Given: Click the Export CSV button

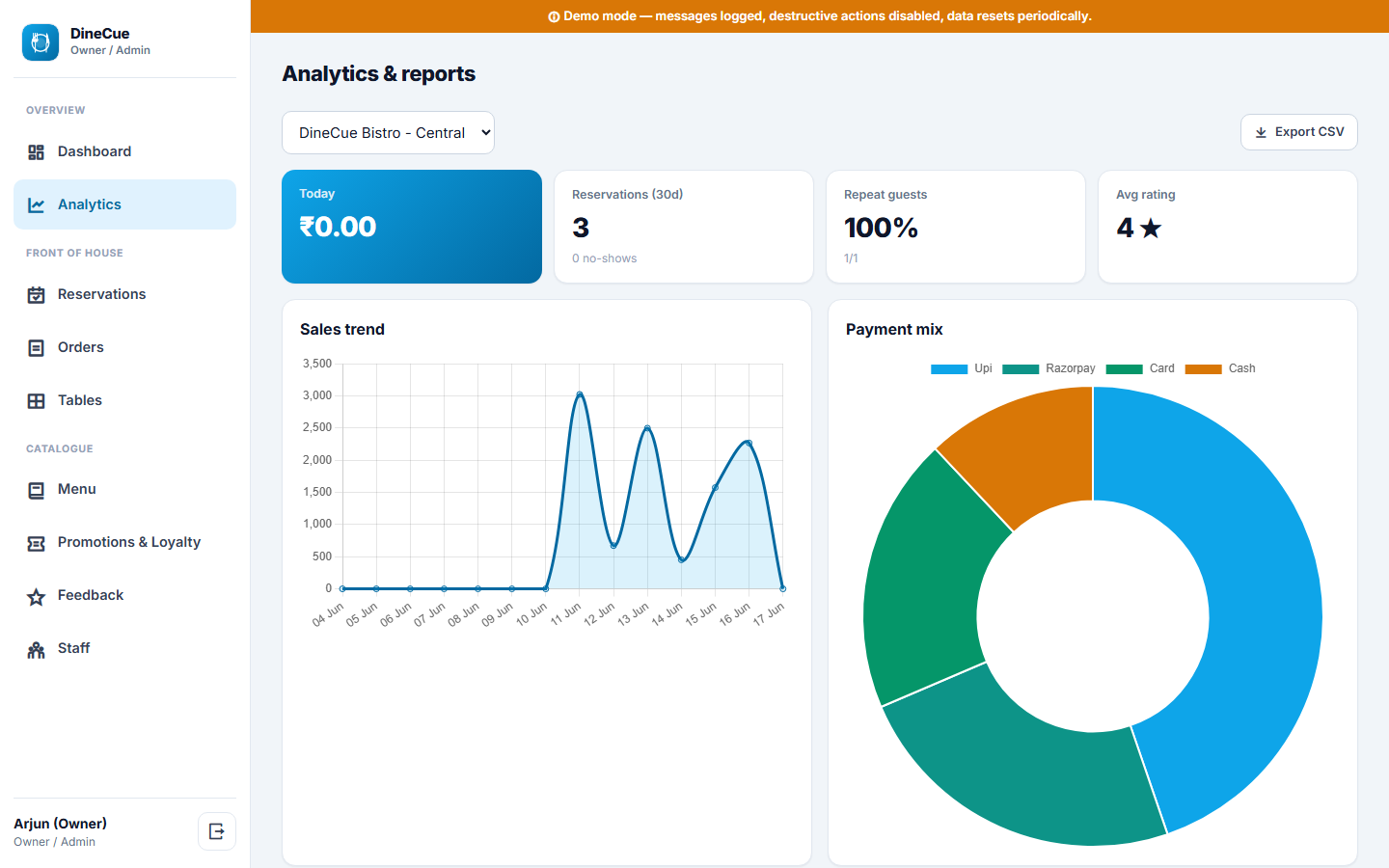Looking at the screenshot, I should click(1298, 132).
